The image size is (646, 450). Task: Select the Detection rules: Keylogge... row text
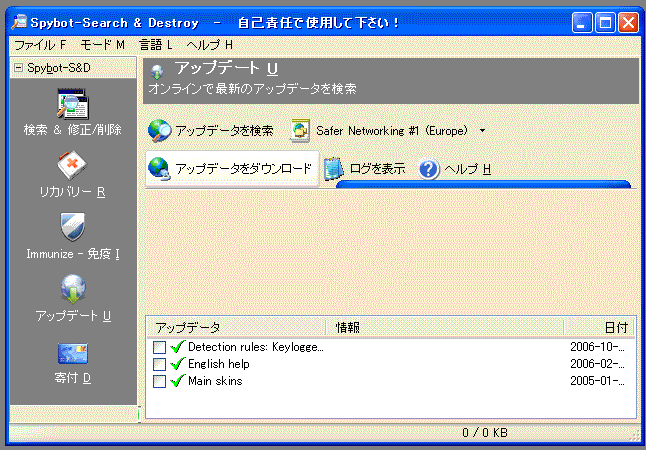pos(256,347)
